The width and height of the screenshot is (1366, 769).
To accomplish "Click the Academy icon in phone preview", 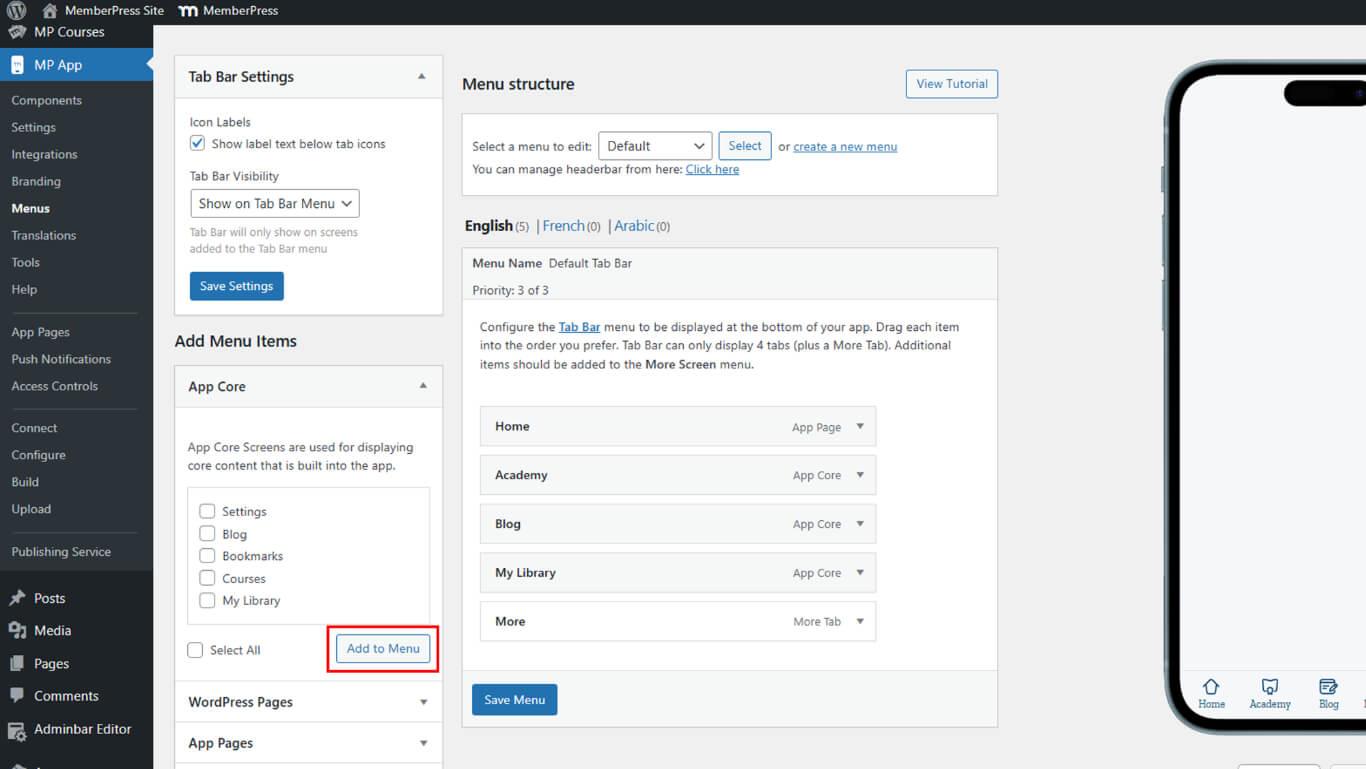I will coord(1270,687).
